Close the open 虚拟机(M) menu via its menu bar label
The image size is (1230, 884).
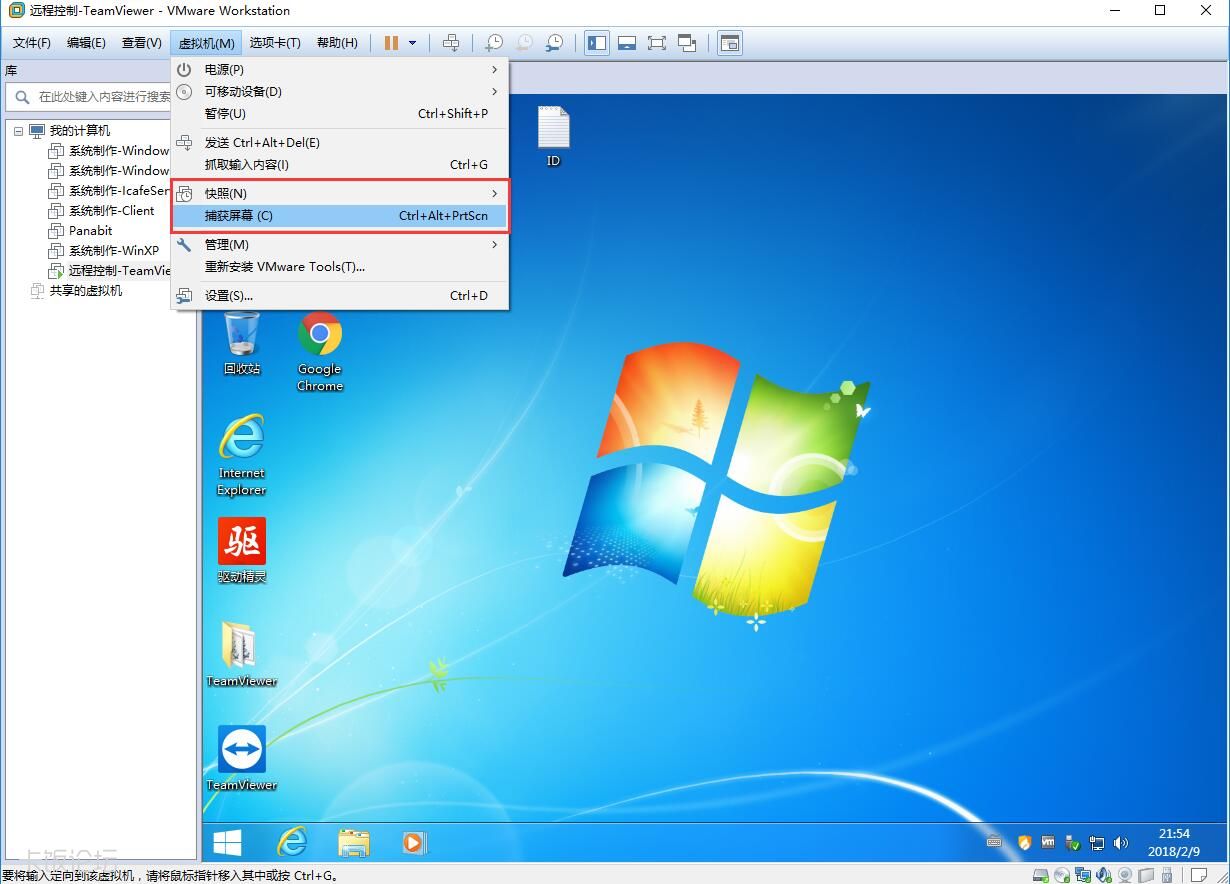click(x=206, y=43)
